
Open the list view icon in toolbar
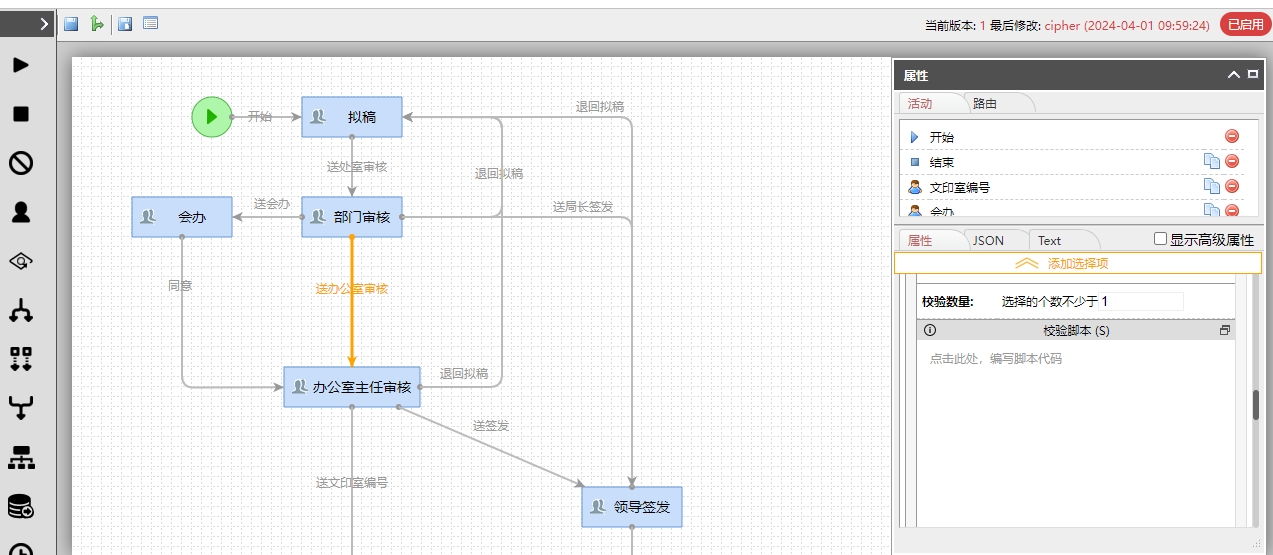coord(150,23)
